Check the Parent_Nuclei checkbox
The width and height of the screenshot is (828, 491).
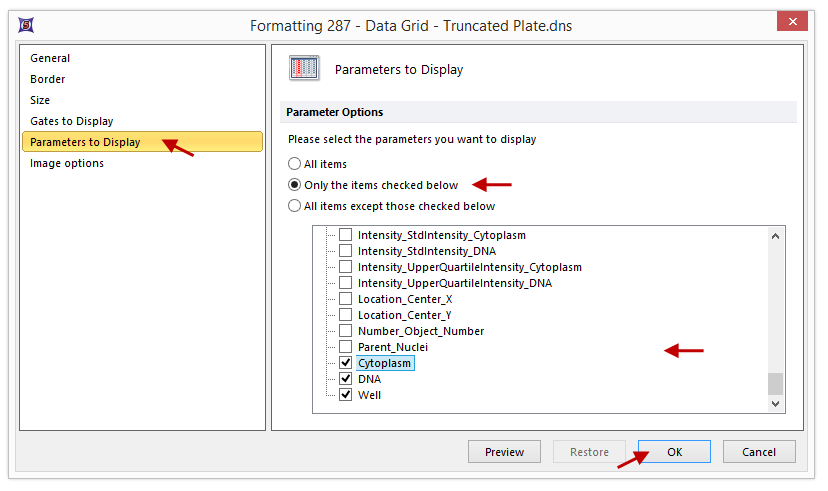point(345,347)
